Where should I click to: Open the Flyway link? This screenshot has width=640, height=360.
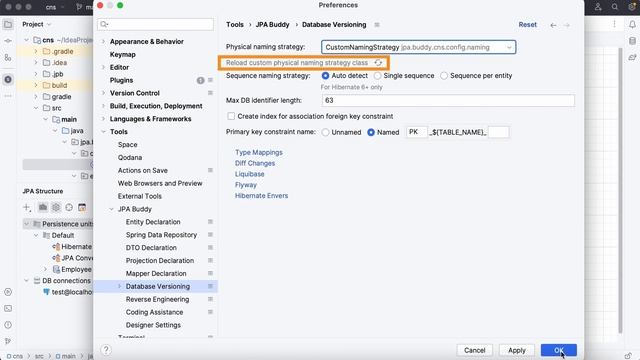click(x=246, y=185)
